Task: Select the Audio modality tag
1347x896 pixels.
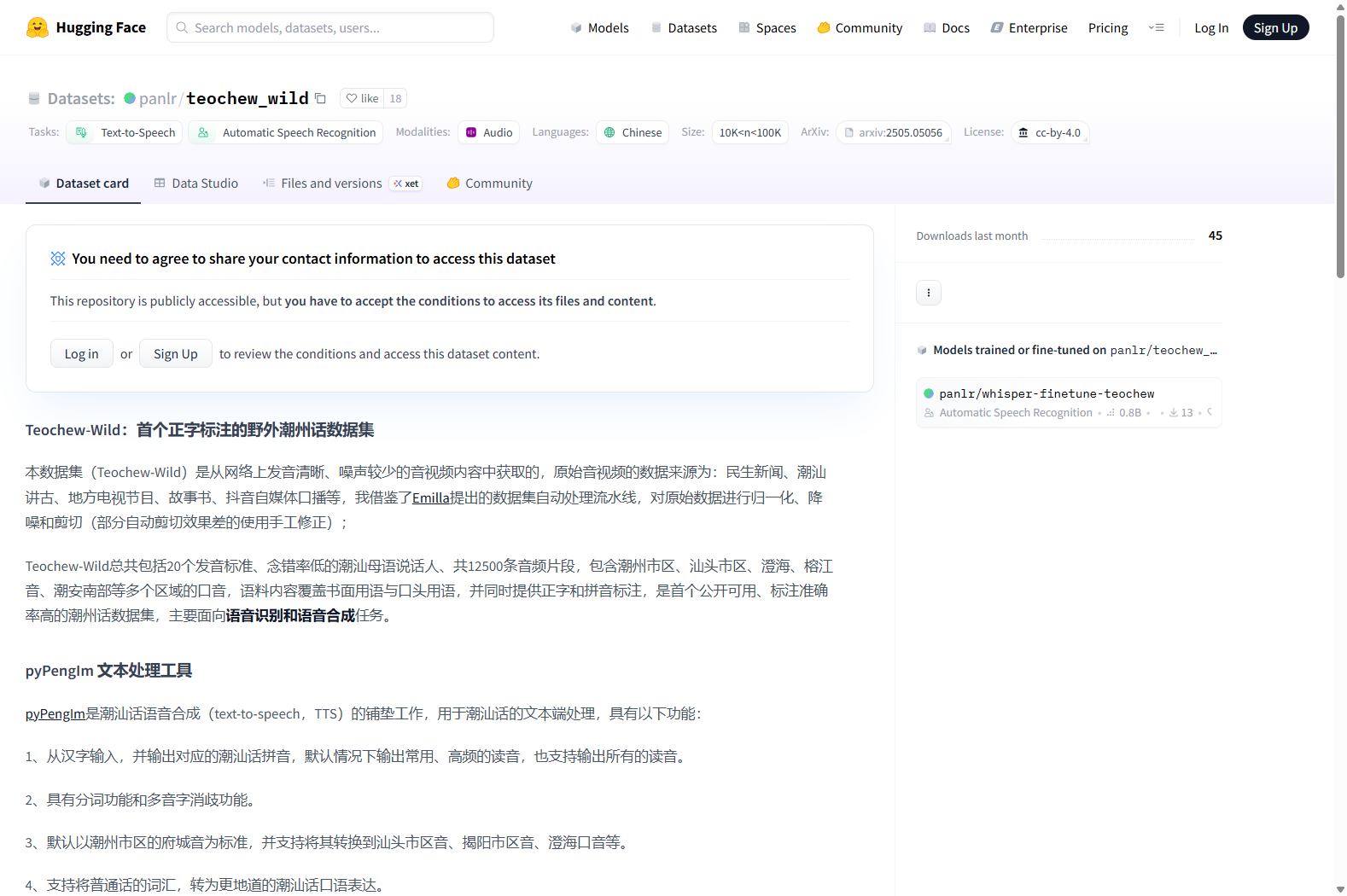Action: (x=489, y=132)
